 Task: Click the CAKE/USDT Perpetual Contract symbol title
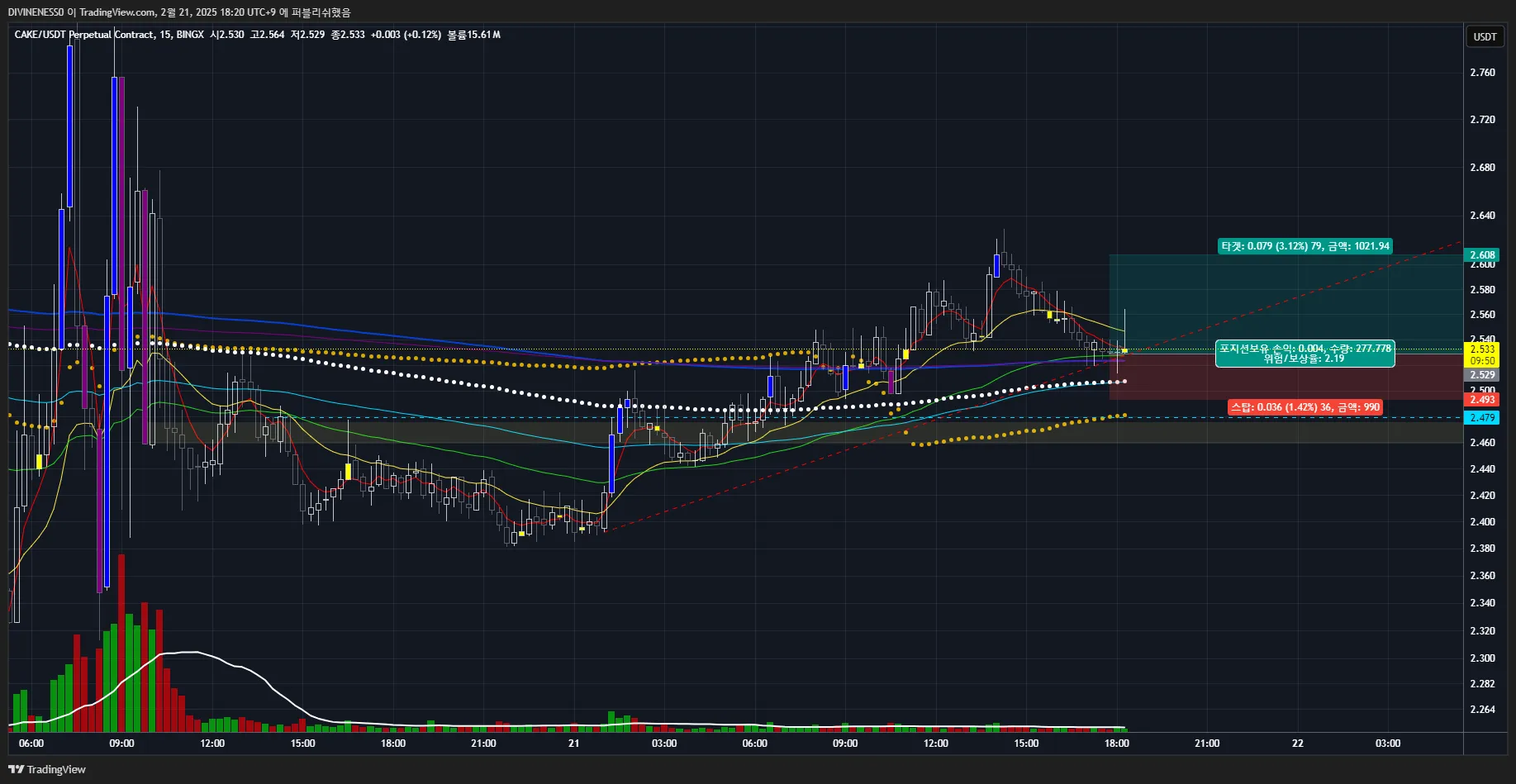84,35
